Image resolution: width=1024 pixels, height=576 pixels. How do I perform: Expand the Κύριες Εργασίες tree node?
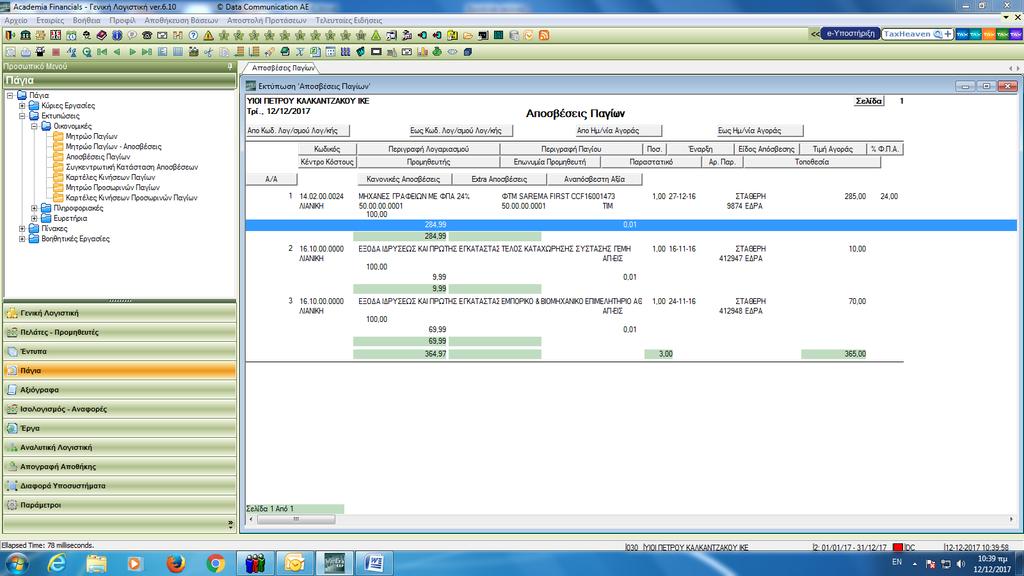point(22,106)
